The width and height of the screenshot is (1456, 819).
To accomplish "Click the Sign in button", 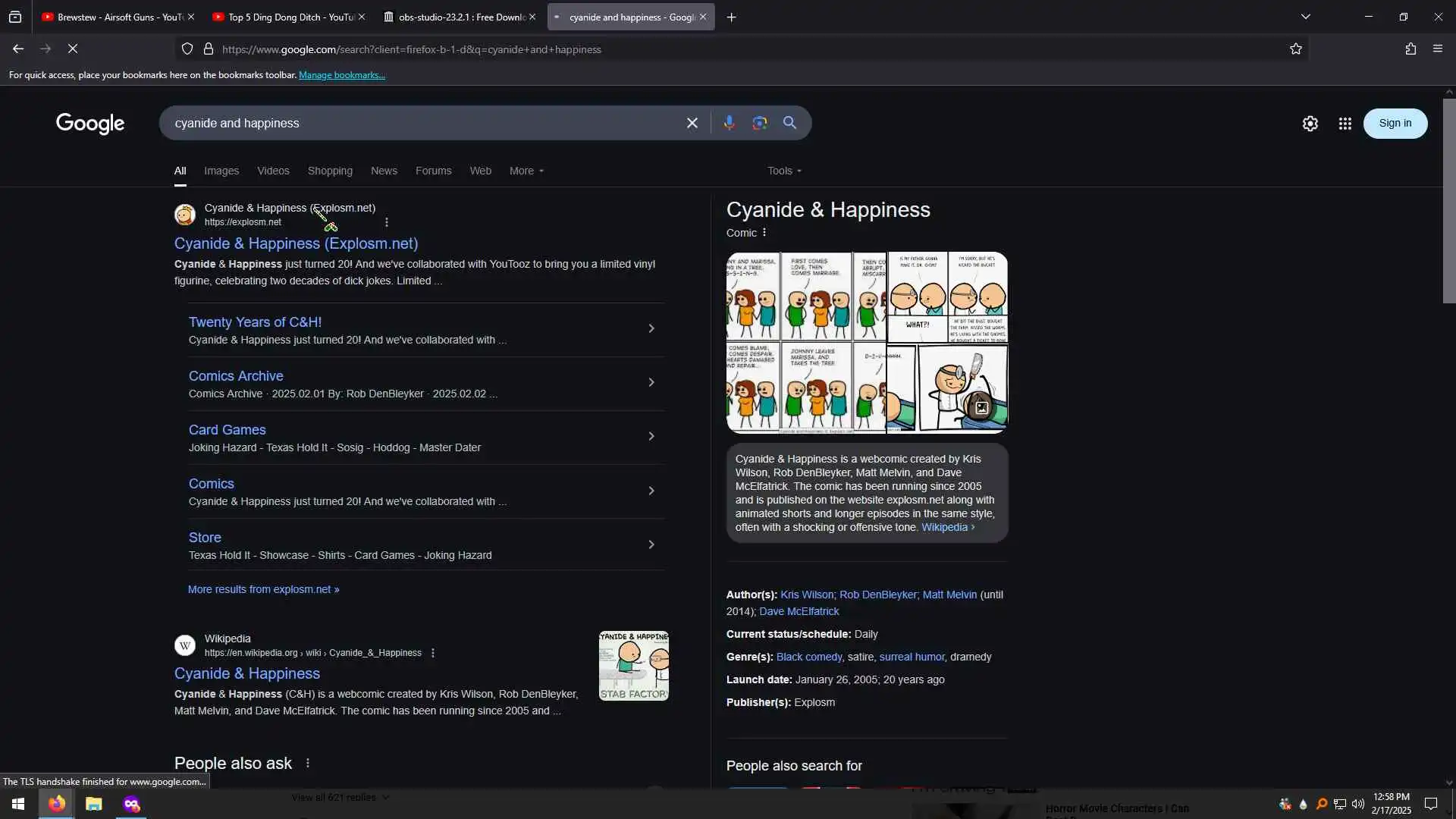I will coord(1395,124).
